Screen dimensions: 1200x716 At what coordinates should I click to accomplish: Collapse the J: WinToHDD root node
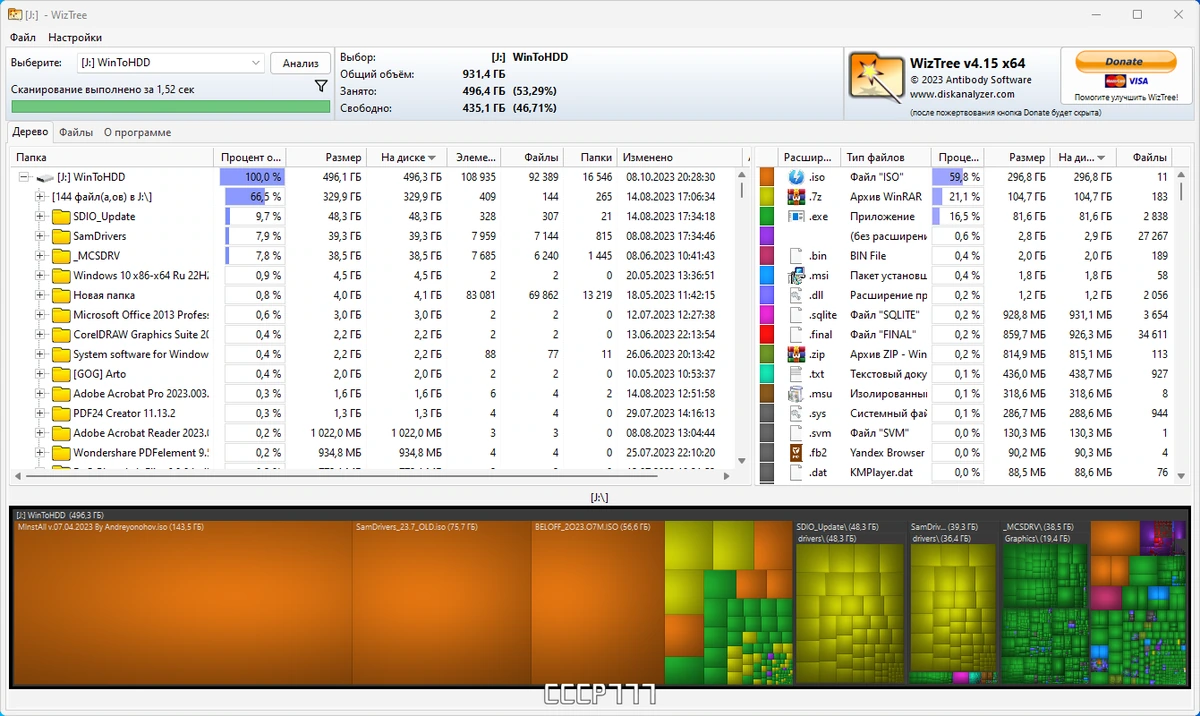pos(24,177)
